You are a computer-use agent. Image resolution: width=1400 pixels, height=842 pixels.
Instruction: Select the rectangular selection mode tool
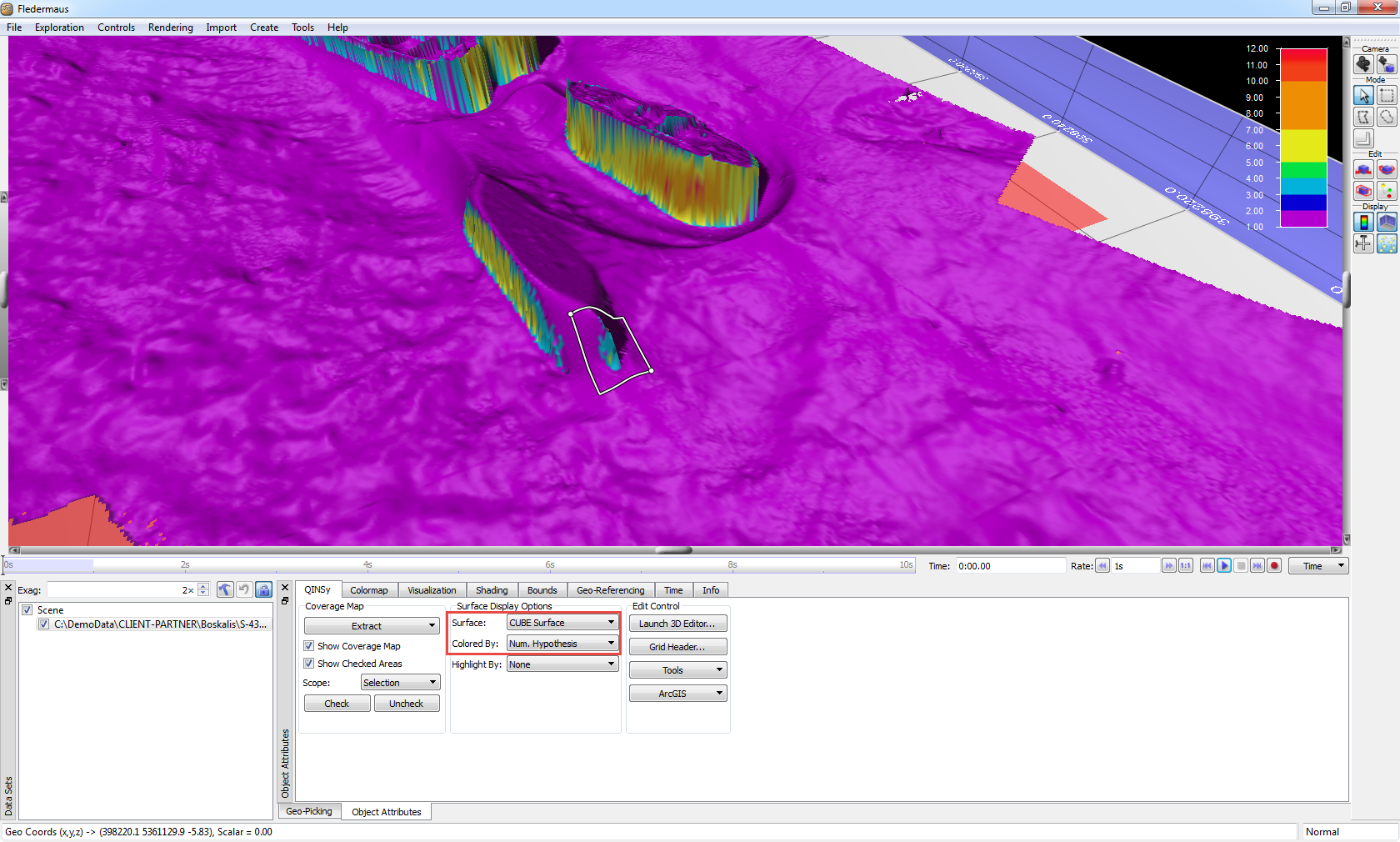(x=1386, y=96)
